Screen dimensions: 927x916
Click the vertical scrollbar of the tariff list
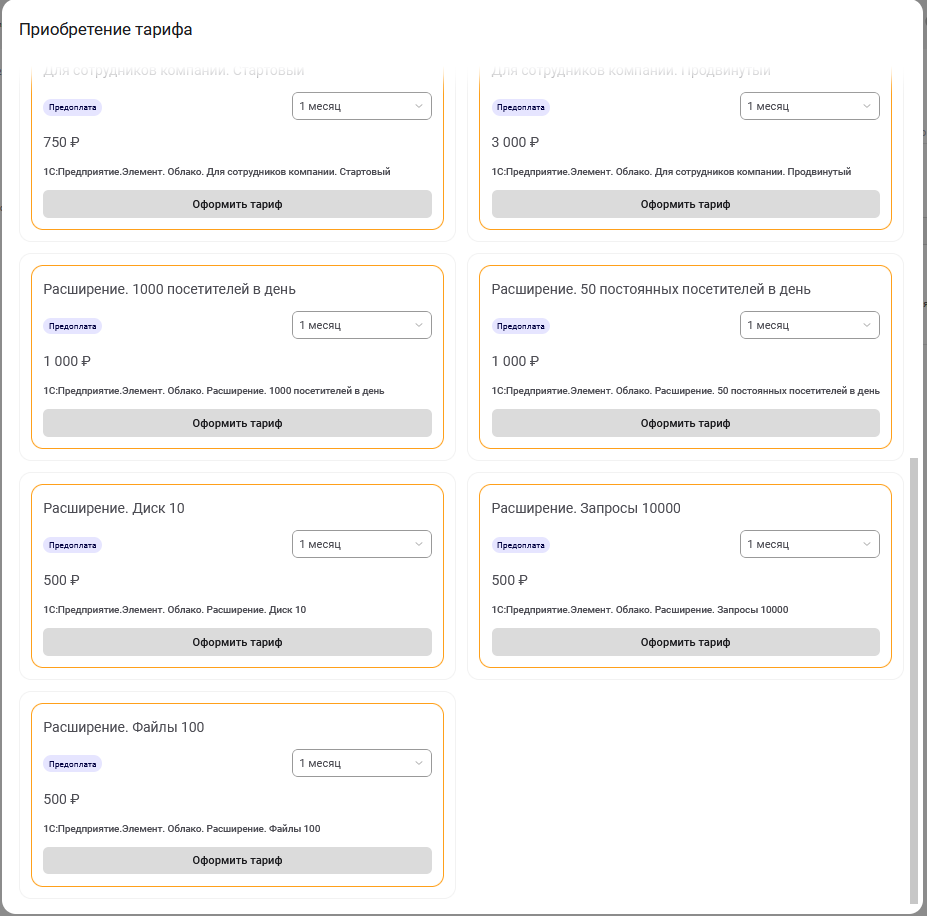click(914, 680)
